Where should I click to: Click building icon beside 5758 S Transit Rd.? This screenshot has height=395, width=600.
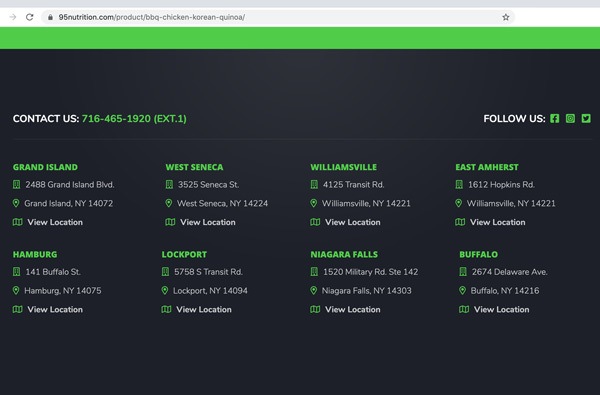pyautogui.click(x=165, y=272)
